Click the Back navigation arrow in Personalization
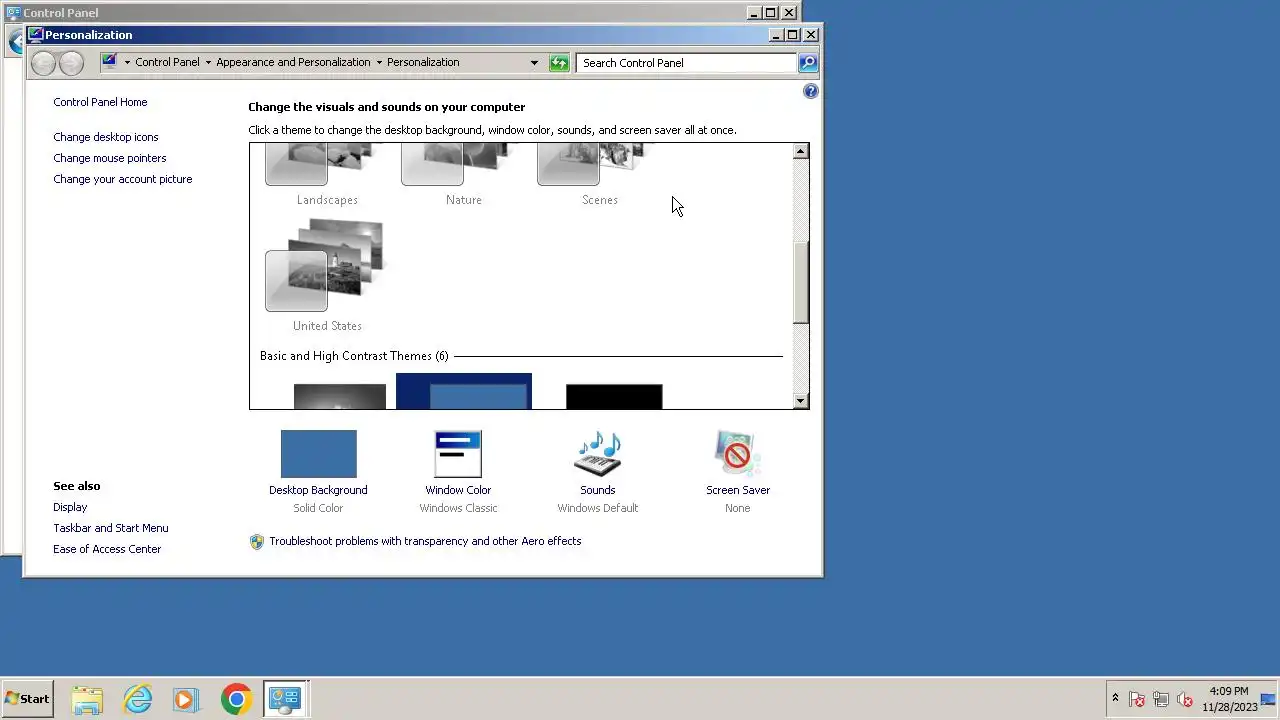This screenshot has height=720, width=1280. click(43, 63)
